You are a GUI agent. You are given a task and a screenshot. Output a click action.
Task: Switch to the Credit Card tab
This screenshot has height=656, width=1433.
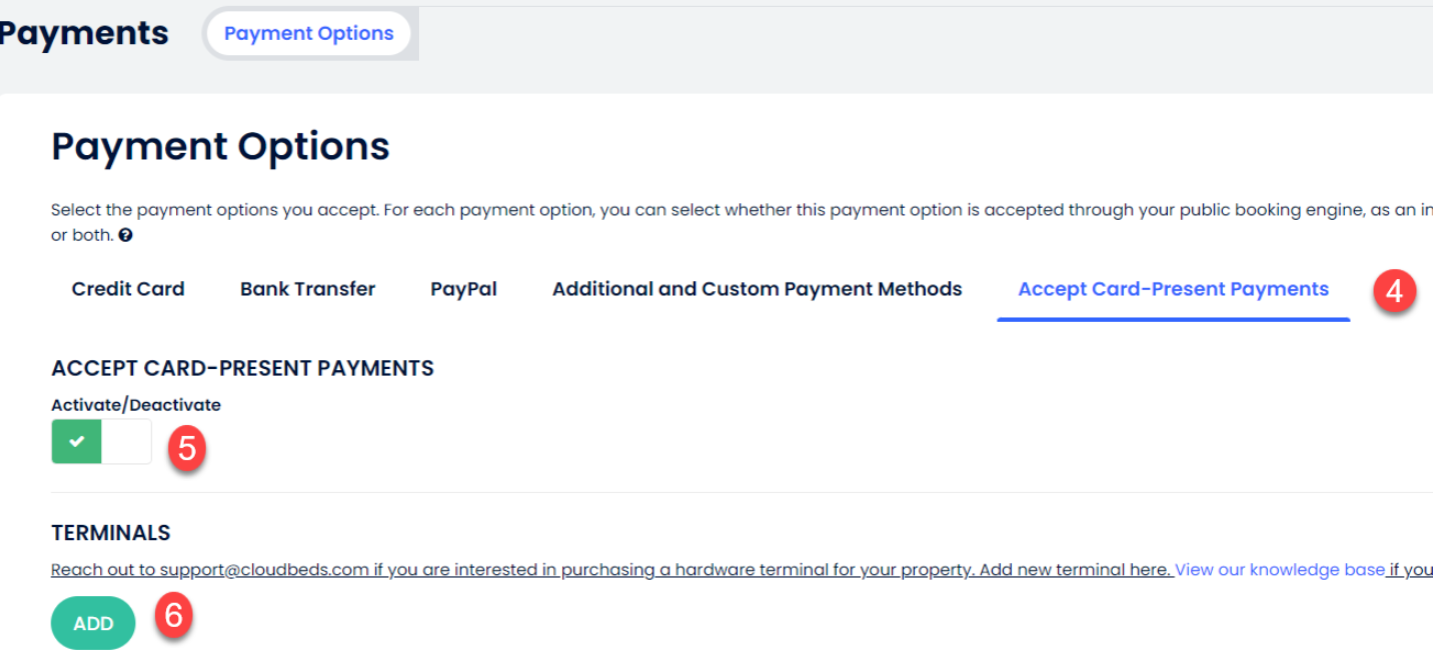(x=128, y=289)
